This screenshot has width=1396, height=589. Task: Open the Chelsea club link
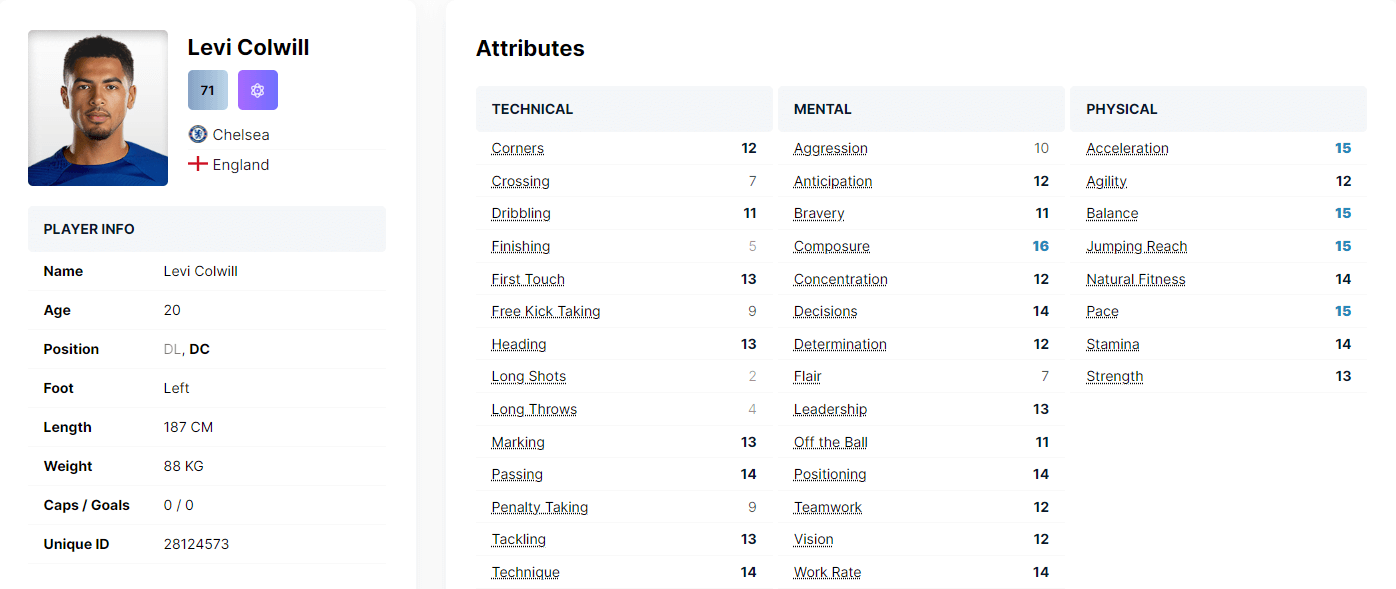click(241, 134)
